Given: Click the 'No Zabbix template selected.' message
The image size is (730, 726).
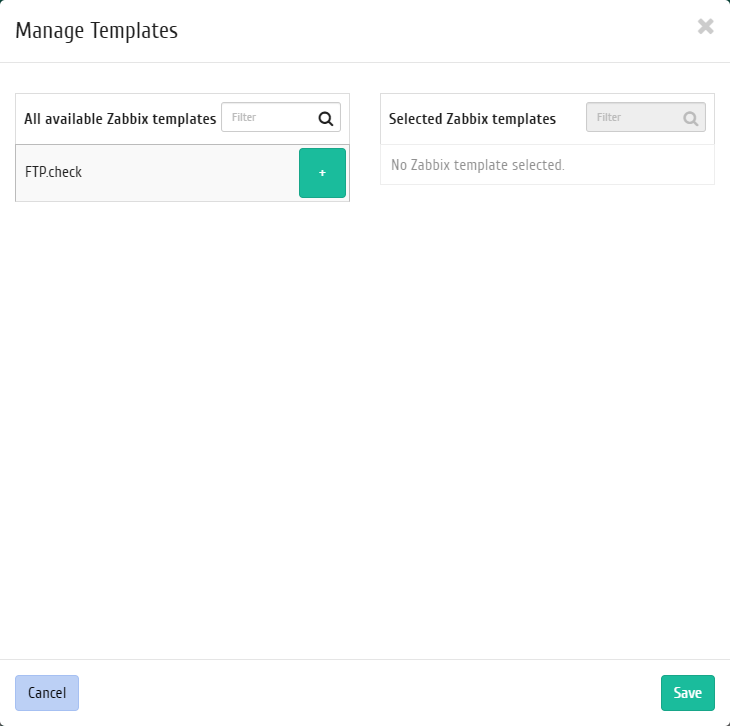Looking at the screenshot, I should 478,165.
